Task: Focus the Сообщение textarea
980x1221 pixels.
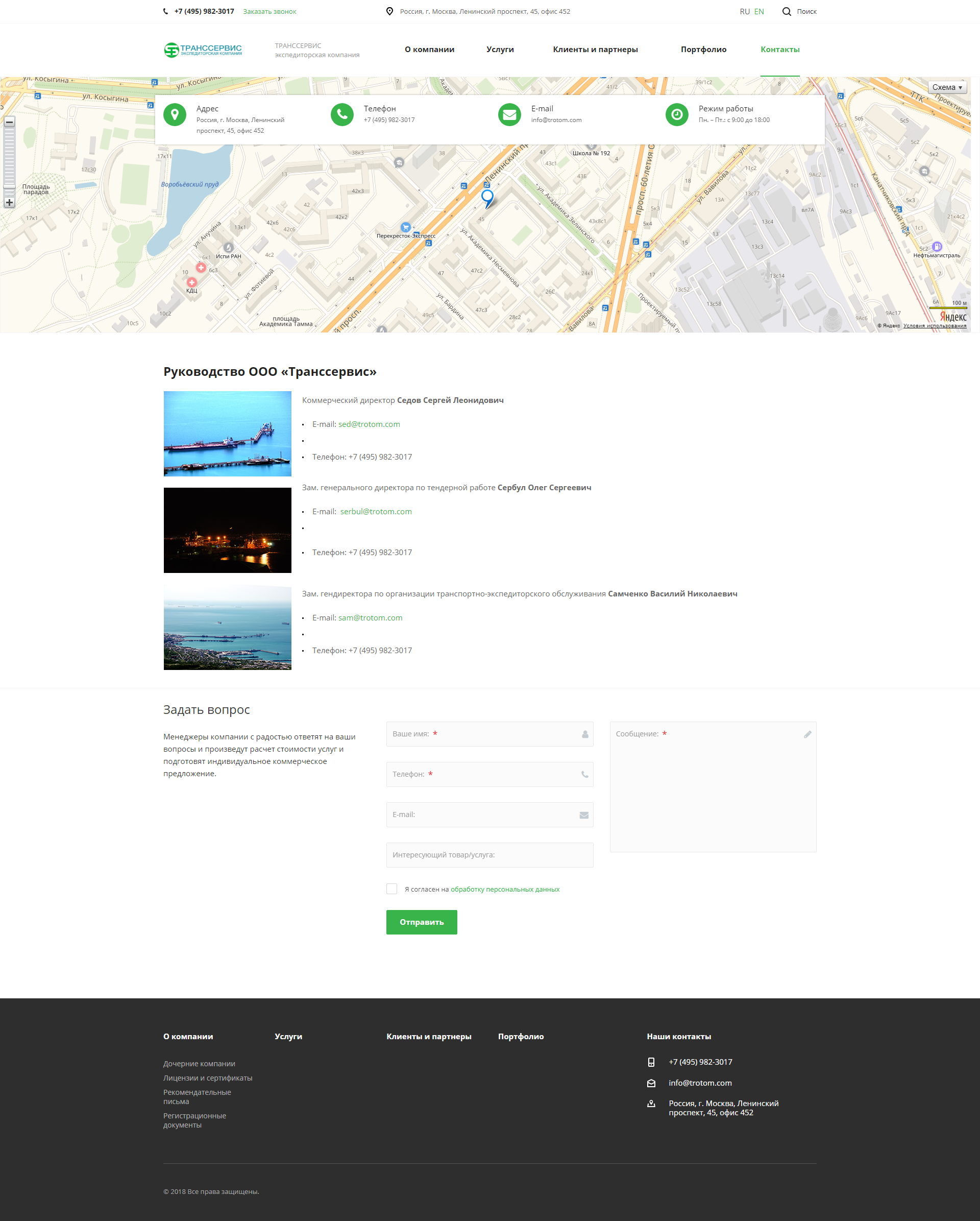Action: pyautogui.click(x=713, y=786)
